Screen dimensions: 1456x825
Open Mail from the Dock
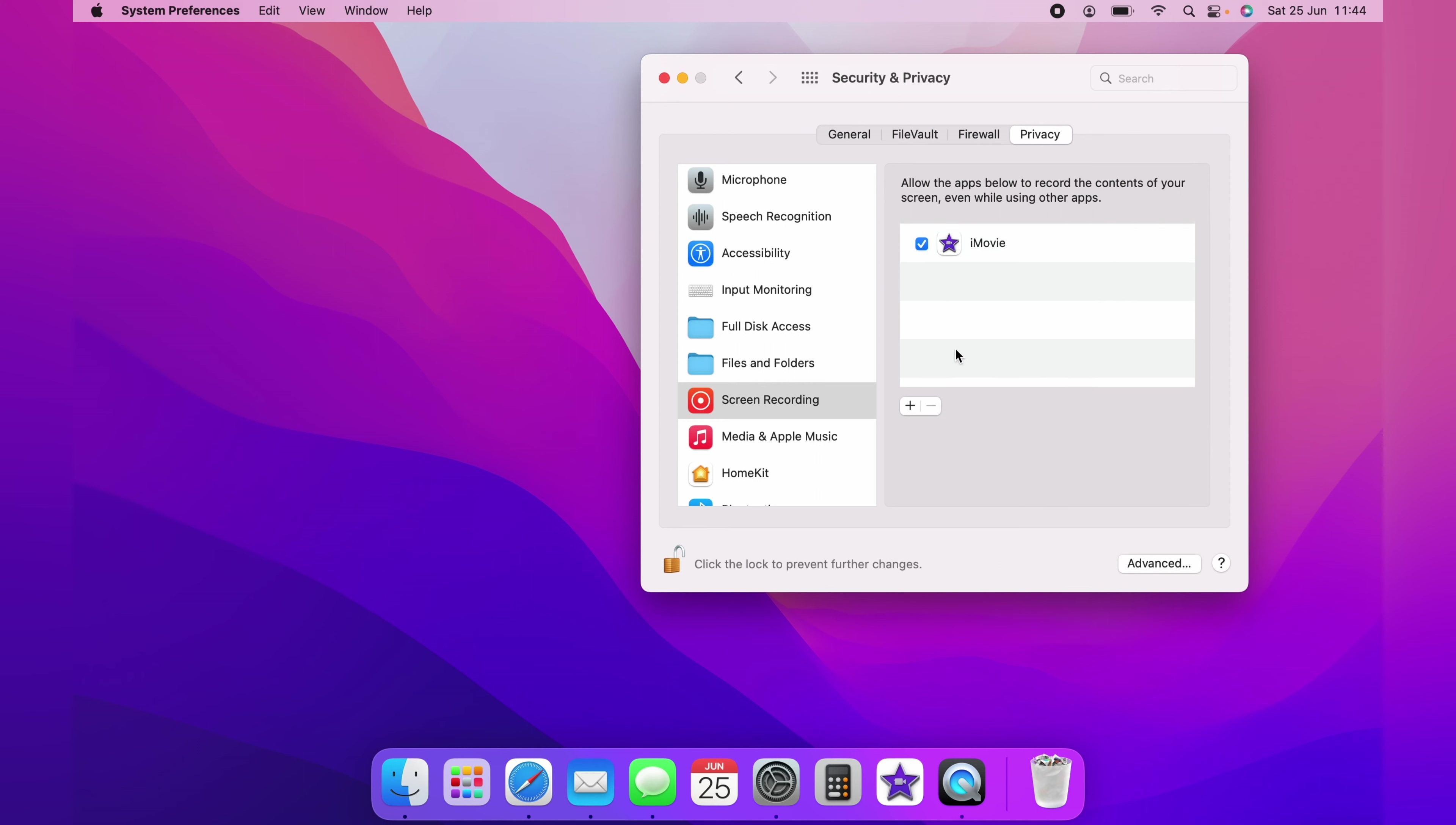(x=590, y=783)
